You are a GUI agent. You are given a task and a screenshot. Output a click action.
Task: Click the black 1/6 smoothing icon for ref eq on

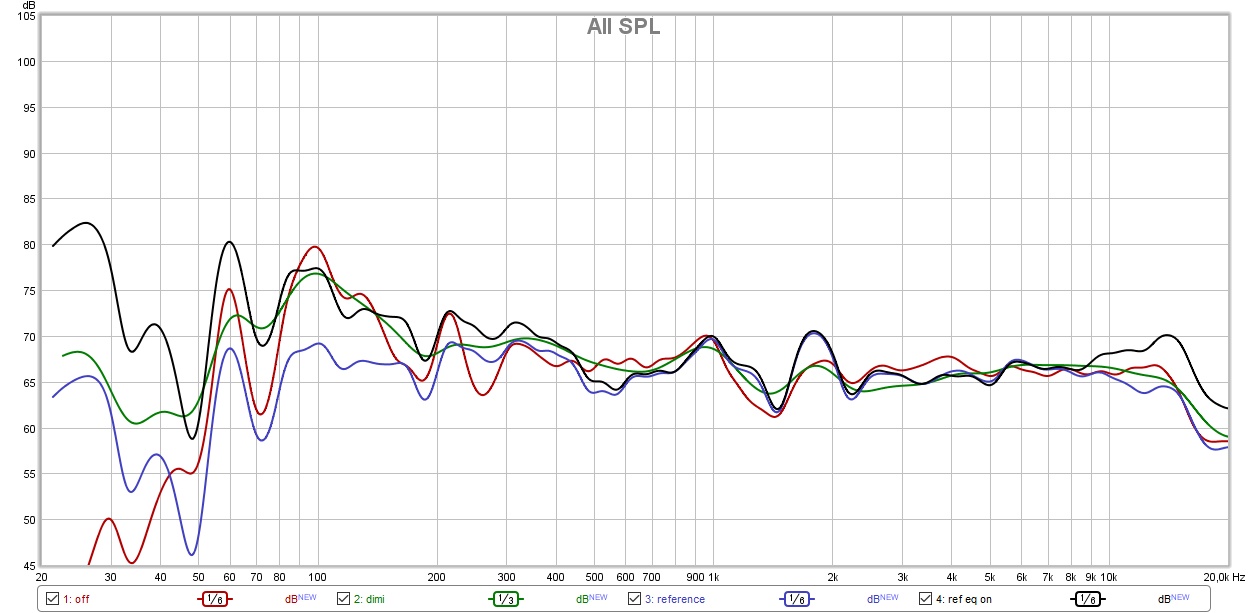click(x=1088, y=599)
